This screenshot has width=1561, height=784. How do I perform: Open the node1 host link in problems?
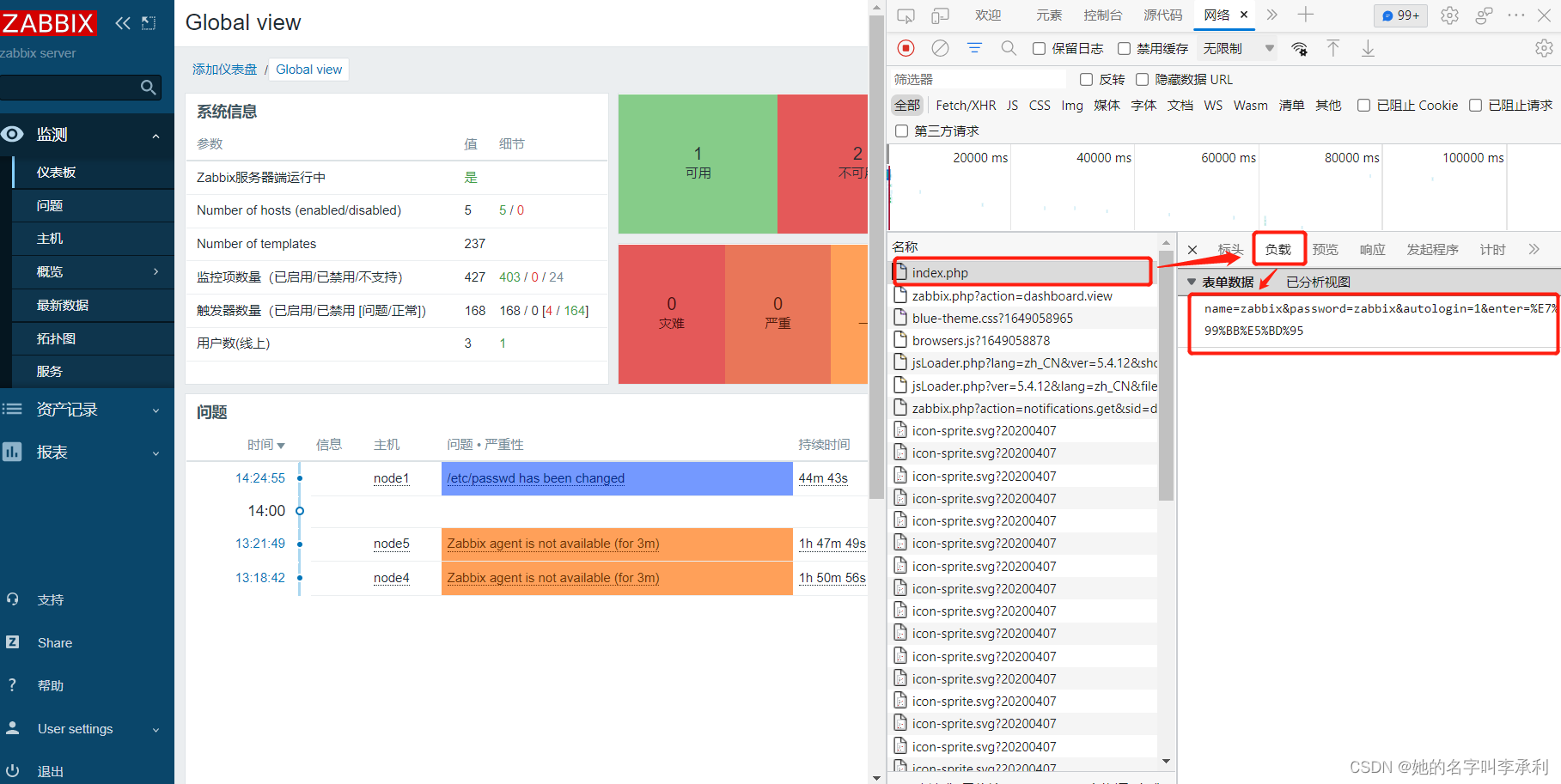[392, 478]
